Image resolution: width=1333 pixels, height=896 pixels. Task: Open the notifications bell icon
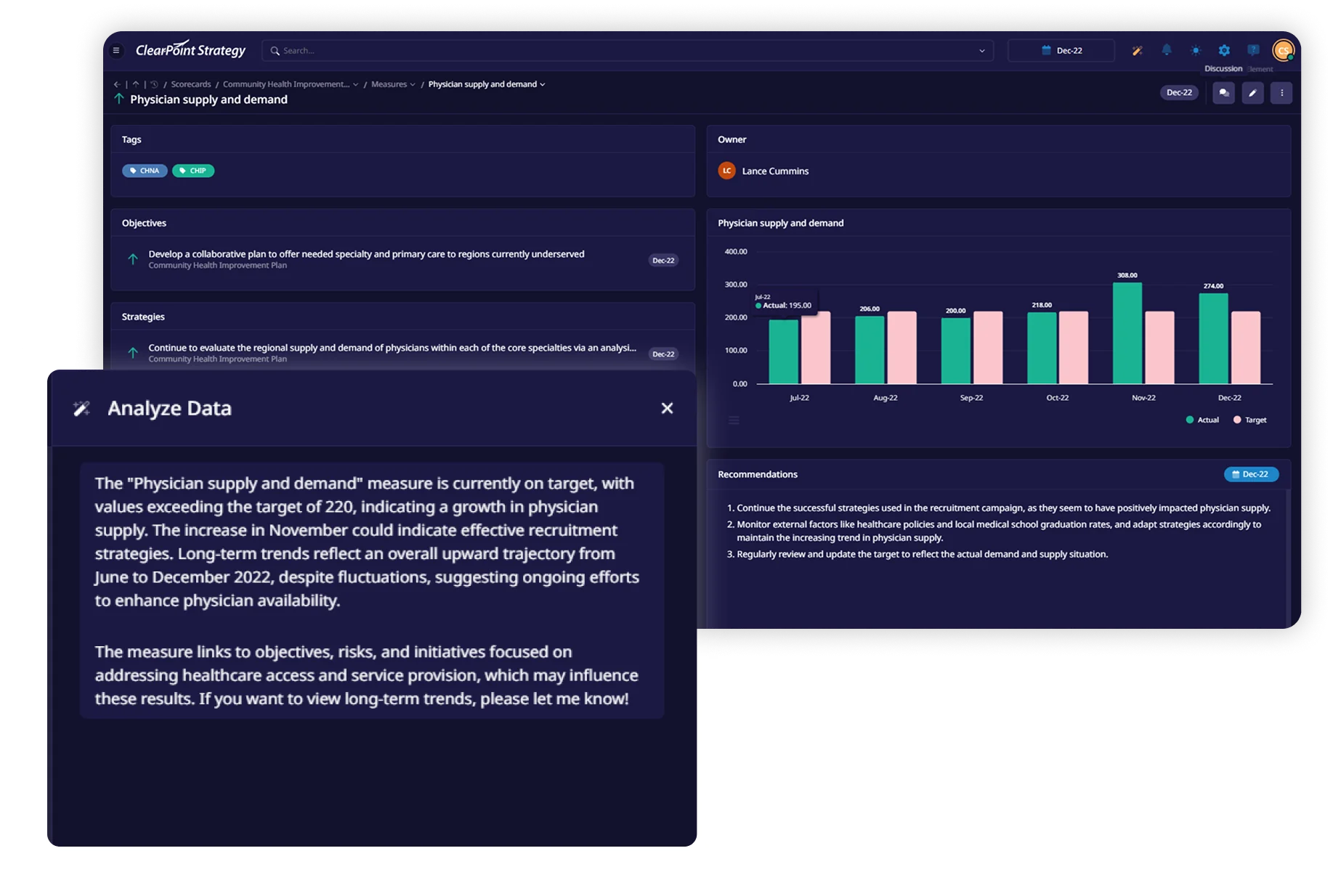point(1166,50)
